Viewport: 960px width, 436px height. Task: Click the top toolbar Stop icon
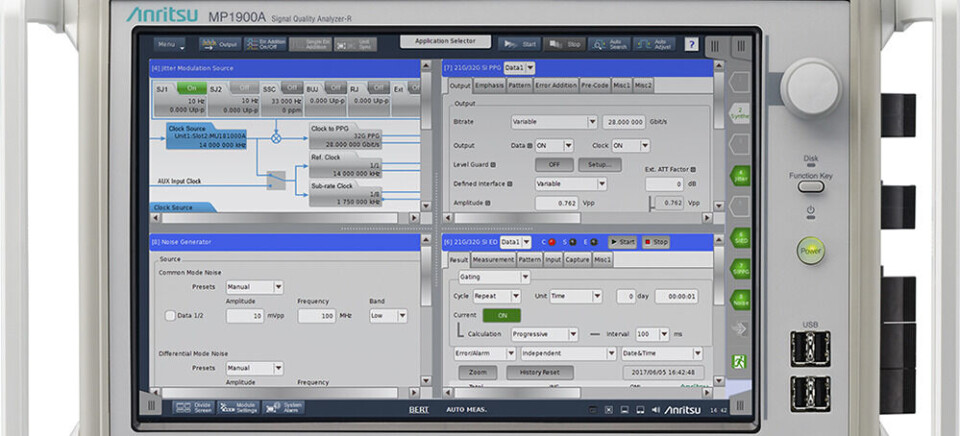pyautogui.click(x=564, y=44)
